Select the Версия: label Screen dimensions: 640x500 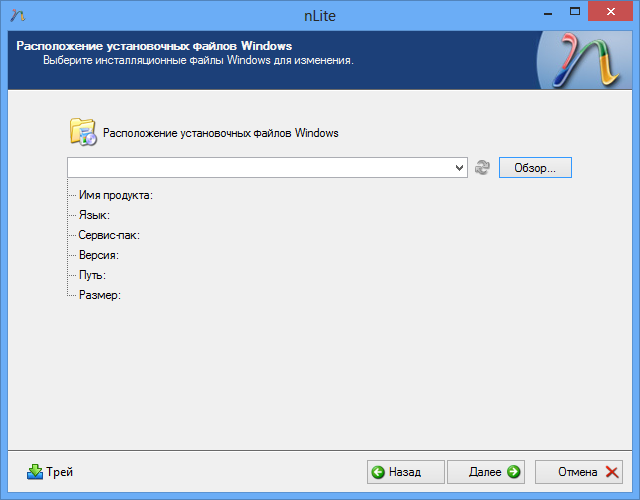coord(99,255)
